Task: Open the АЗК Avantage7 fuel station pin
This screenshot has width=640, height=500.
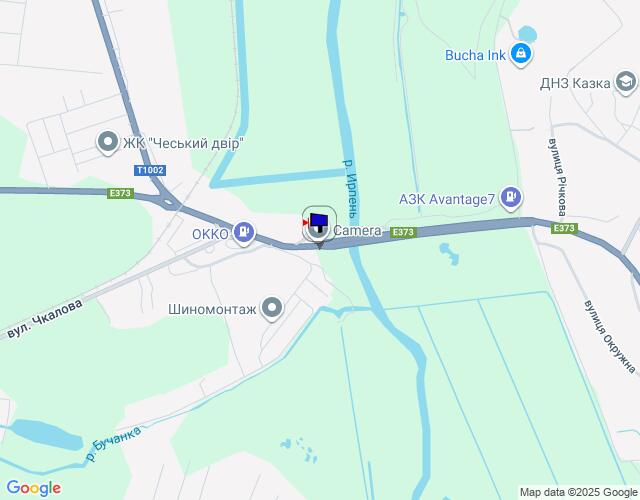Action: (511, 198)
